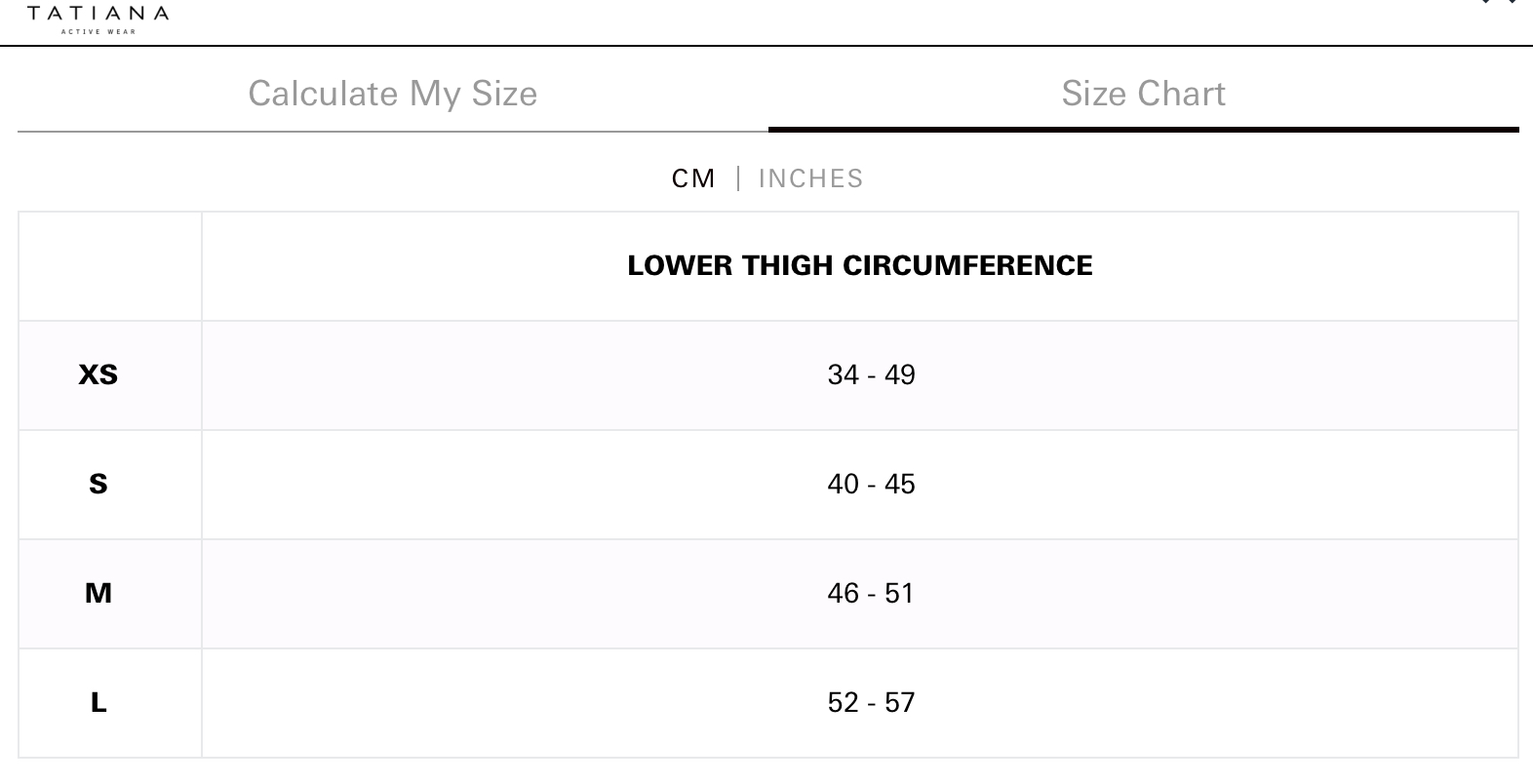Select the Size Chart tab

(1143, 94)
